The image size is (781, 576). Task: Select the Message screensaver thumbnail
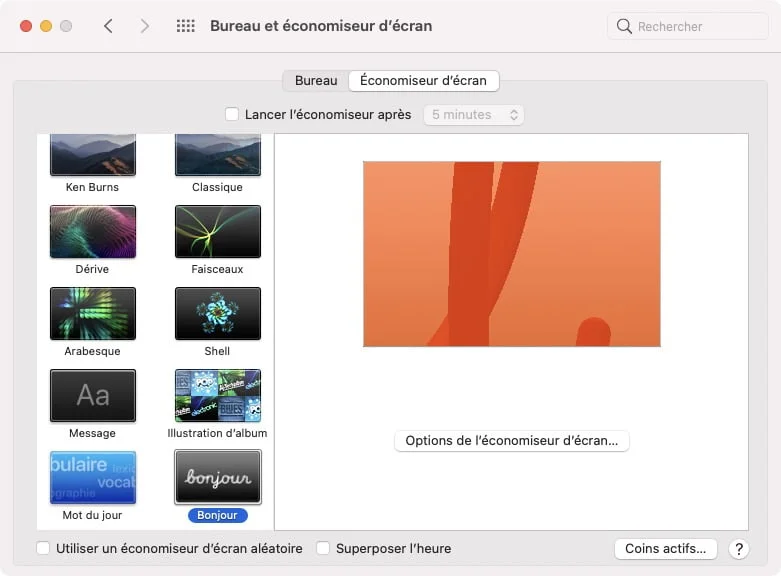pyautogui.click(x=93, y=396)
